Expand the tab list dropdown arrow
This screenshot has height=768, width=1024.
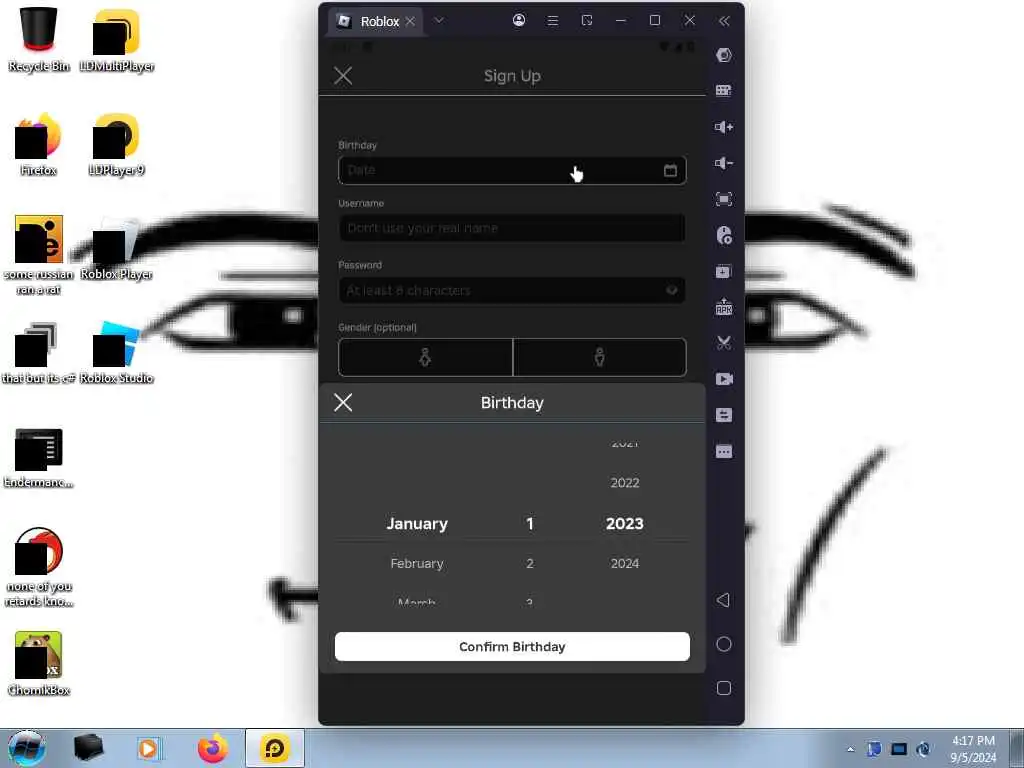439,20
